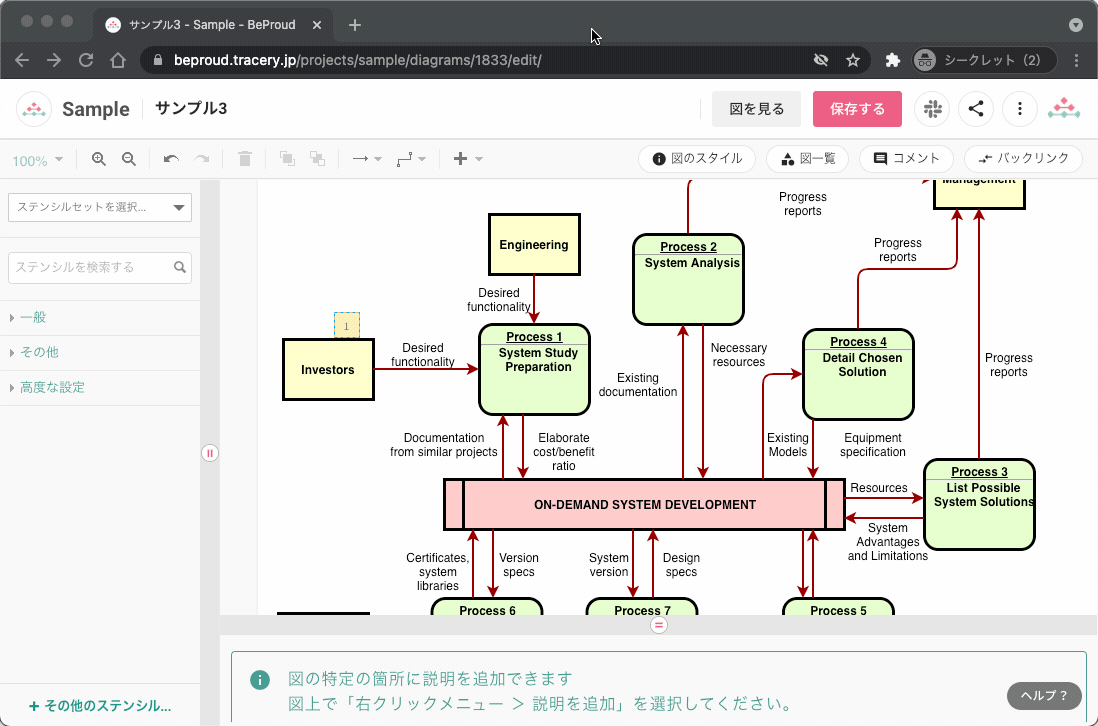Click the share icon in header
The height and width of the screenshot is (726, 1098).
(x=976, y=109)
